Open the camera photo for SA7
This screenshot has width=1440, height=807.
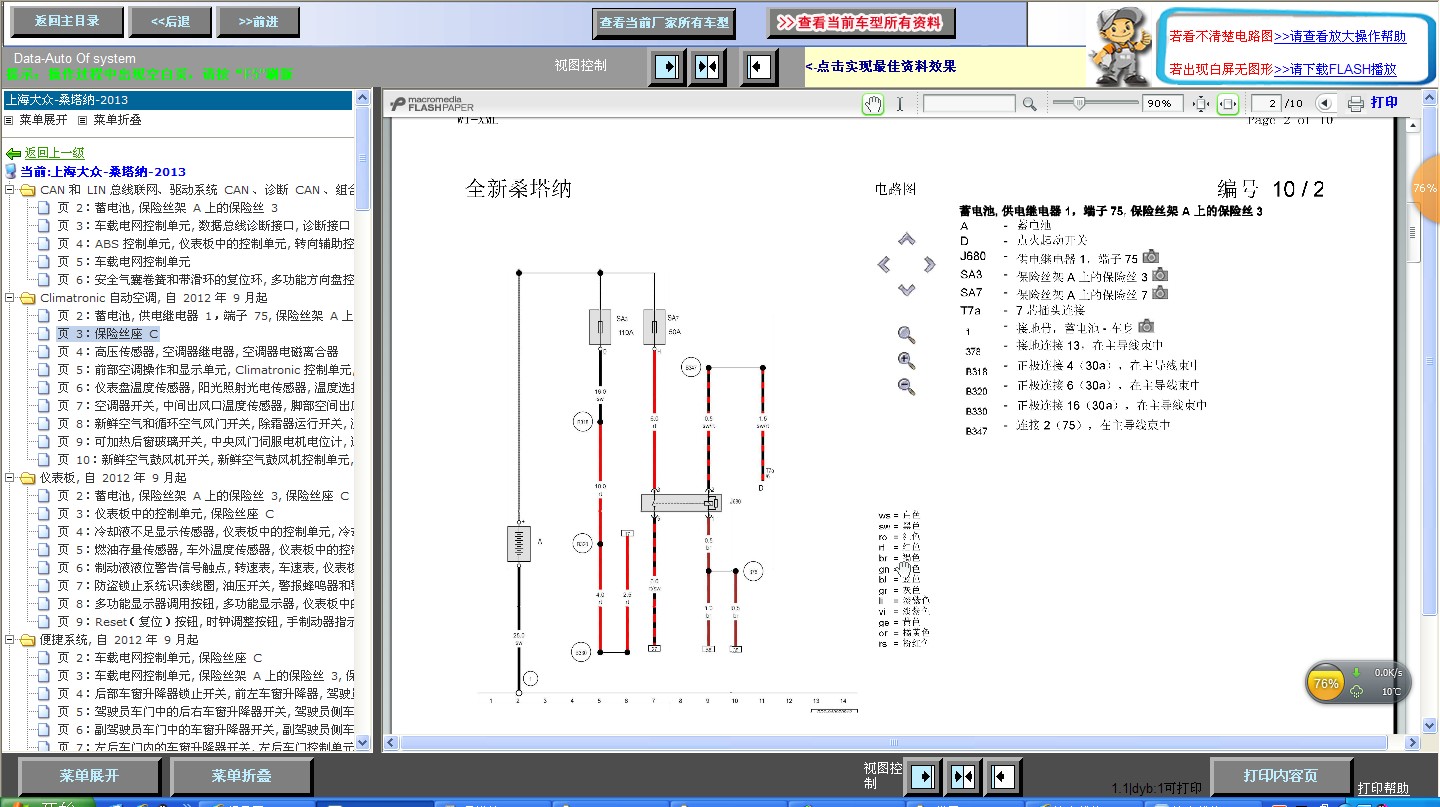point(1160,293)
